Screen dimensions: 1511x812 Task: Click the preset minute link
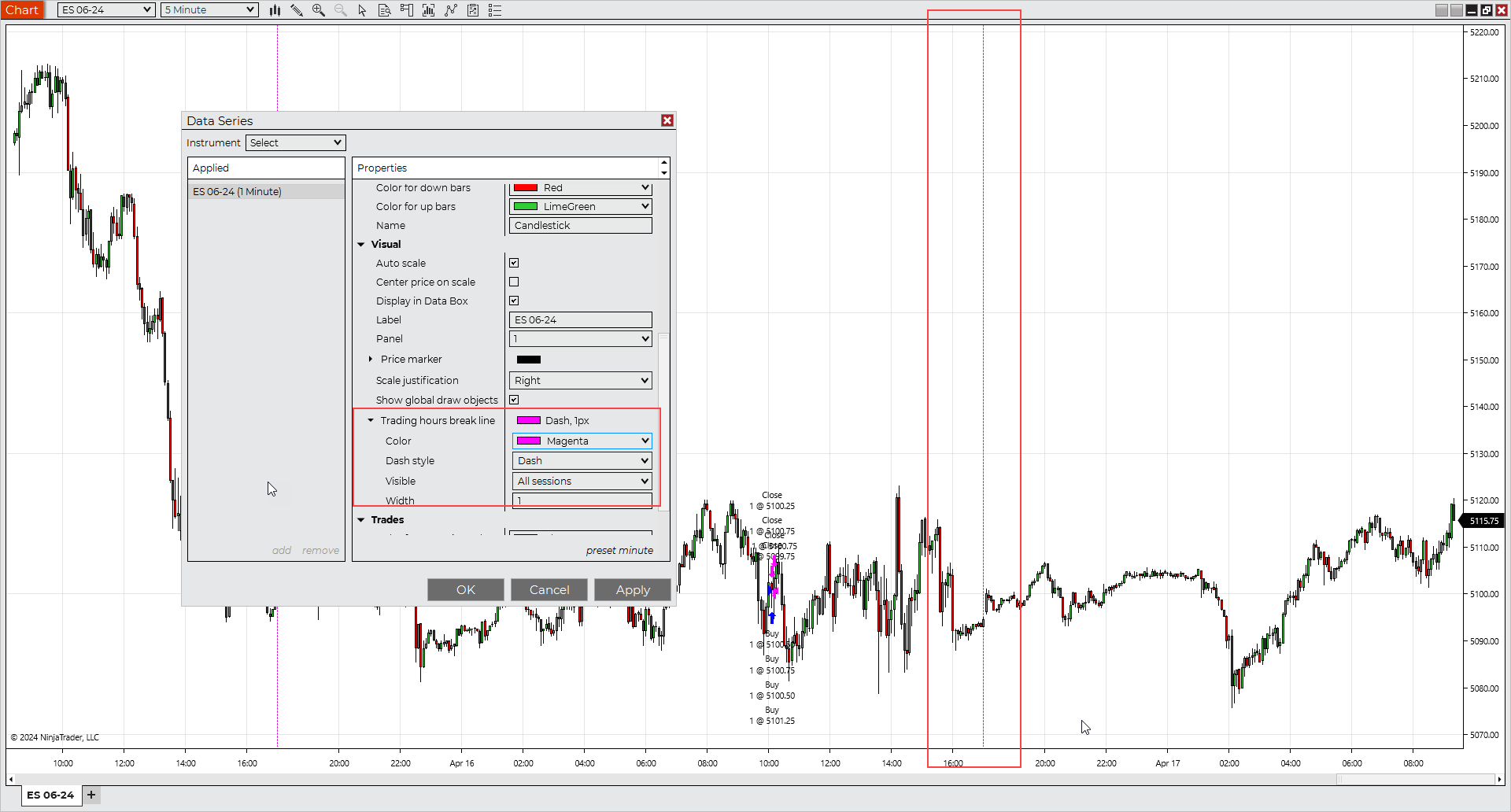(619, 551)
